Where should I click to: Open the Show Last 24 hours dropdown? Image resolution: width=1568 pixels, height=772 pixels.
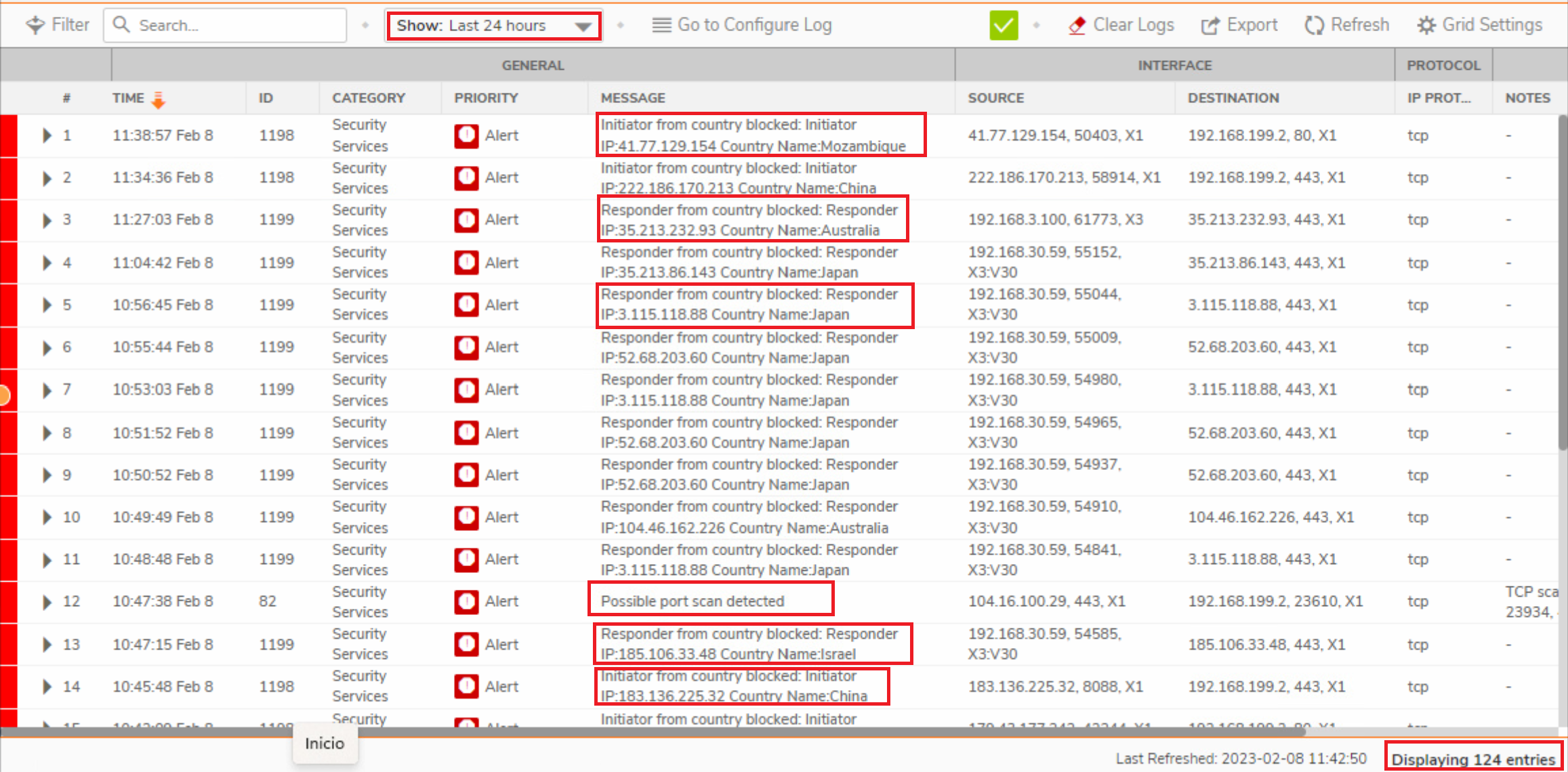(493, 26)
